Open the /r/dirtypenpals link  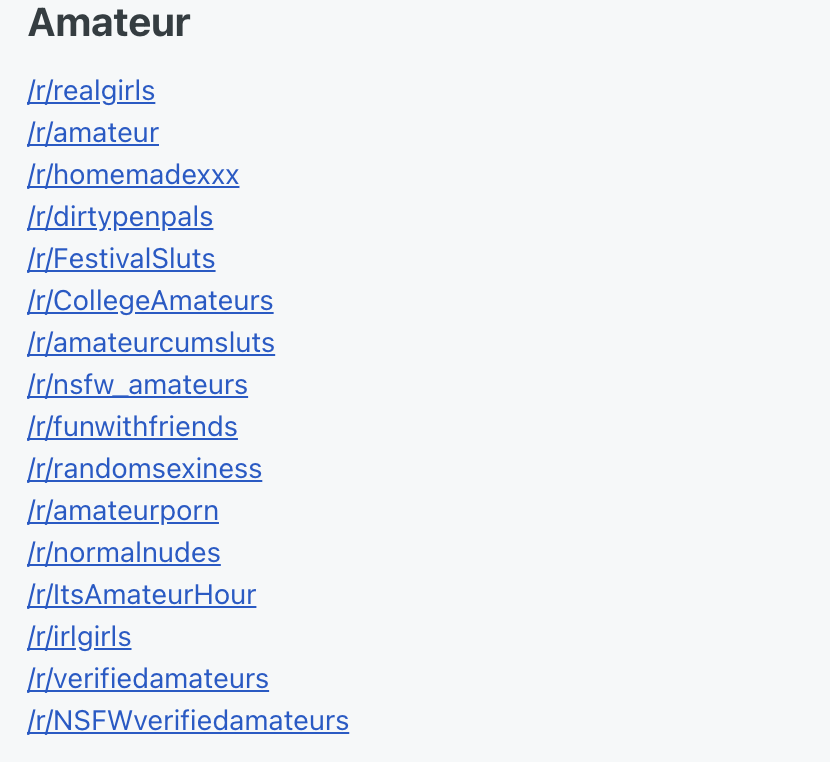[120, 217]
